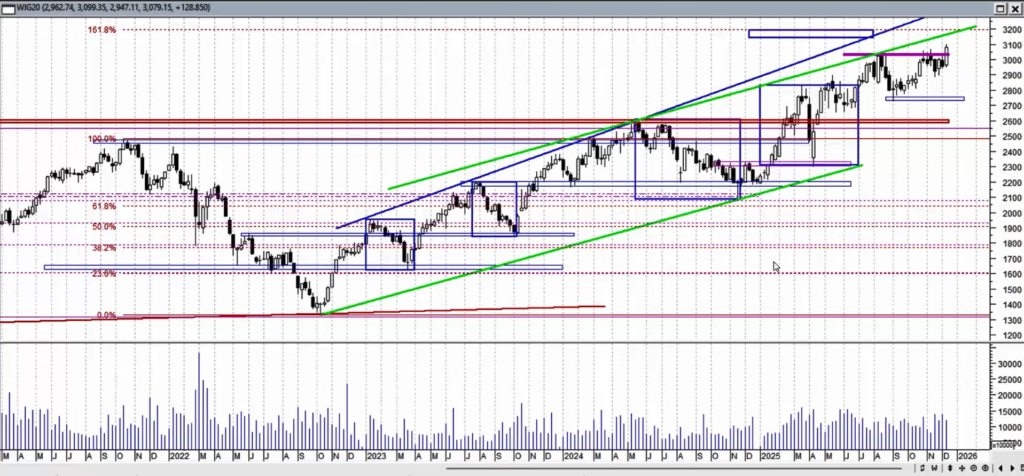Viewport: 1024px width, 476px height.
Task: Select the 161.8% Fibonacci level label
Action: [x=103, y=30]
